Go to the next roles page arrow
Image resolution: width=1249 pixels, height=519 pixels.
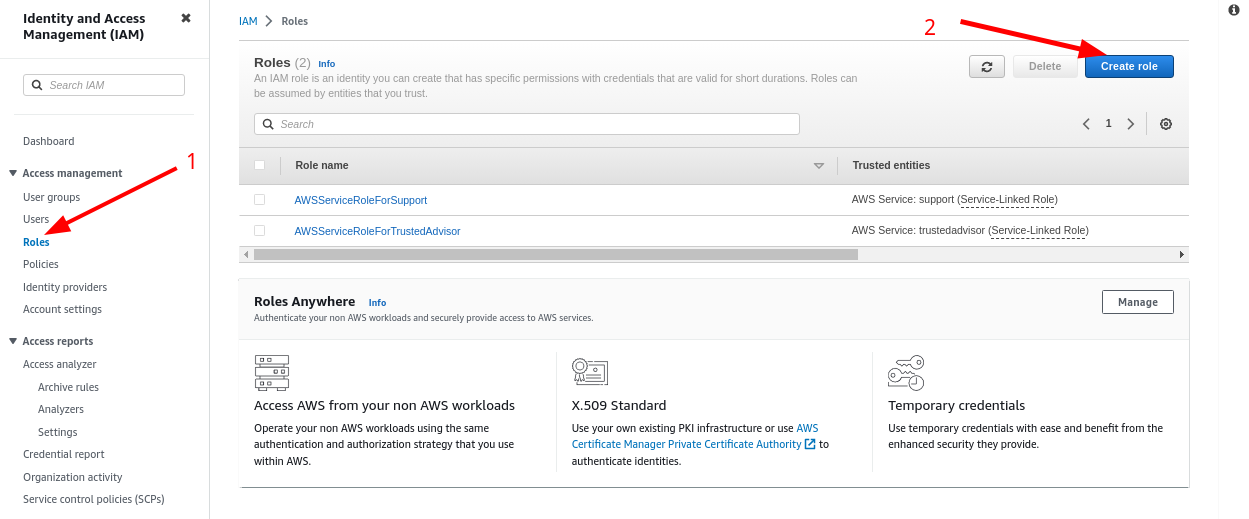click(1130, 124)
